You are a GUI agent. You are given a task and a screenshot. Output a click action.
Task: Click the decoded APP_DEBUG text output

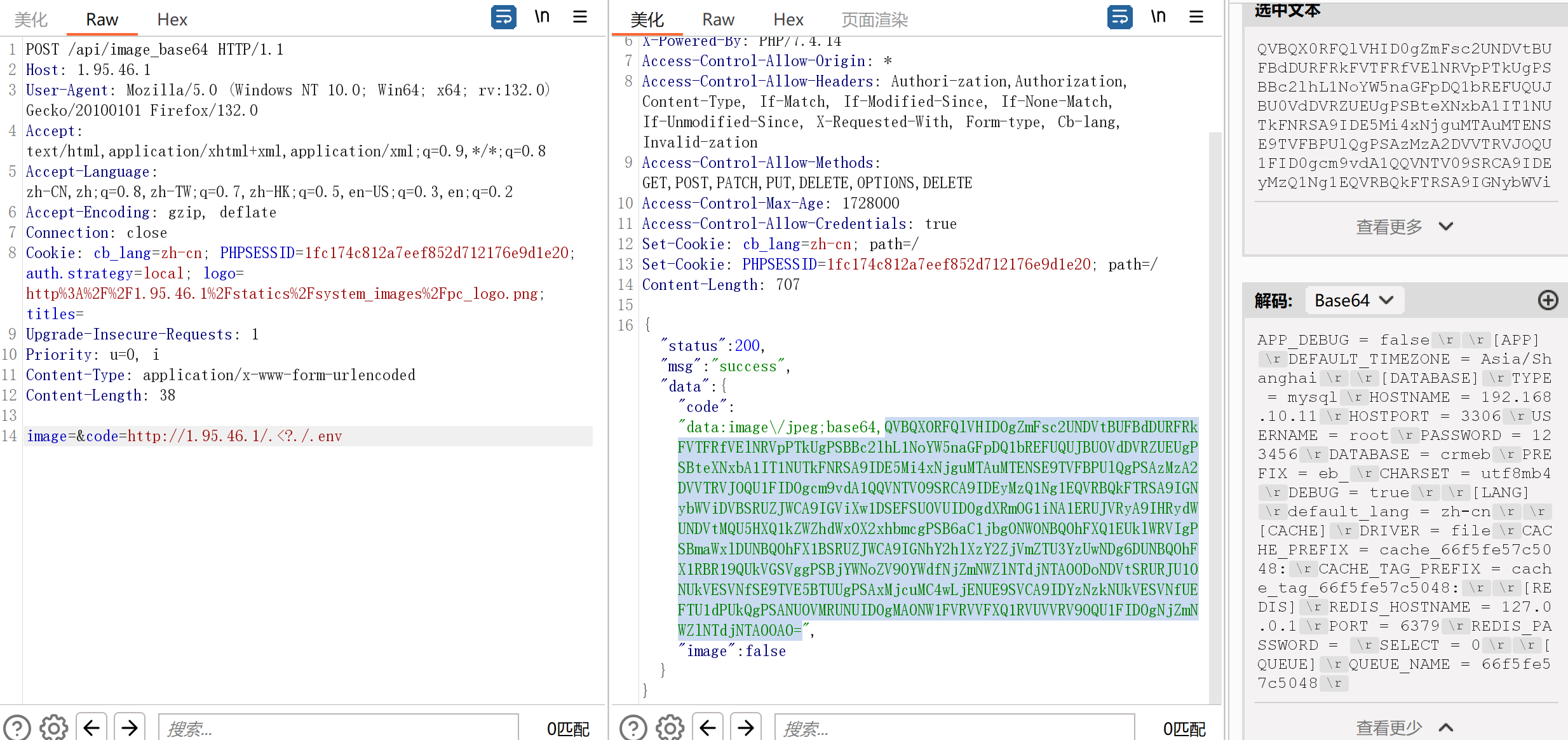click(1404, 511)
